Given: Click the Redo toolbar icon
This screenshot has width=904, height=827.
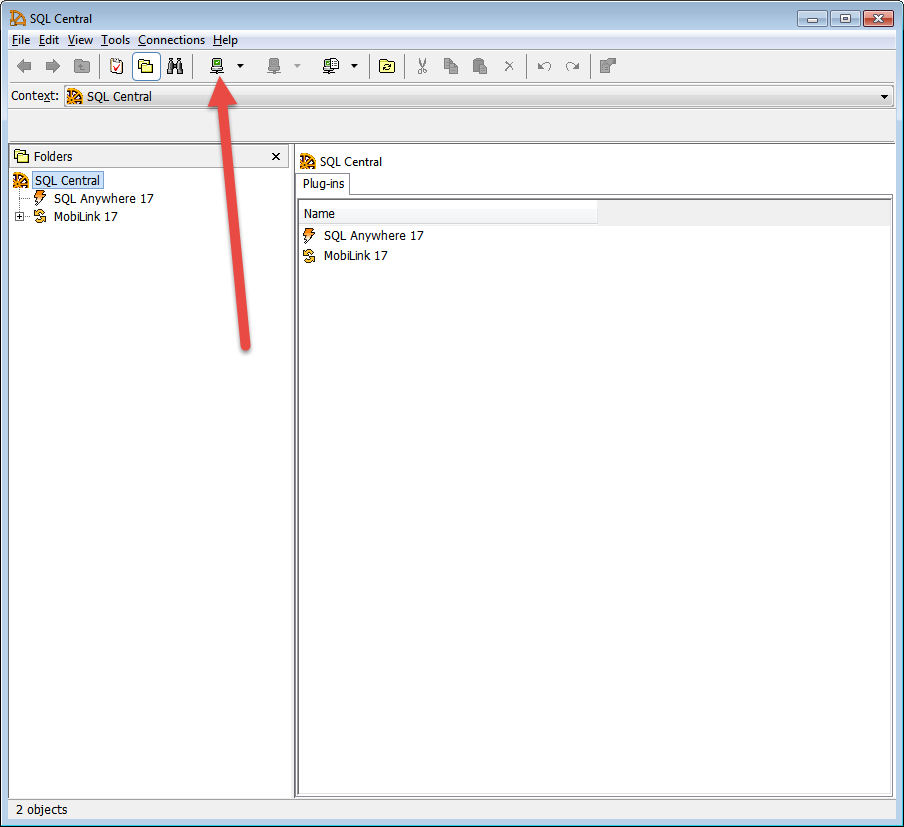Looking at the screenshot, I should tap(572, 66).
